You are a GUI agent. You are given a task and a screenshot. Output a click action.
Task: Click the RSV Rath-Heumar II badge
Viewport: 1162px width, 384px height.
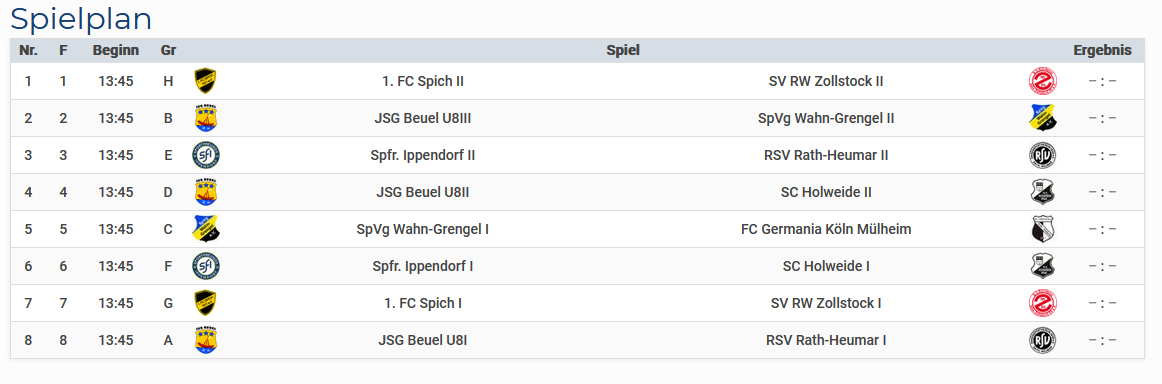coord(1043,155)
